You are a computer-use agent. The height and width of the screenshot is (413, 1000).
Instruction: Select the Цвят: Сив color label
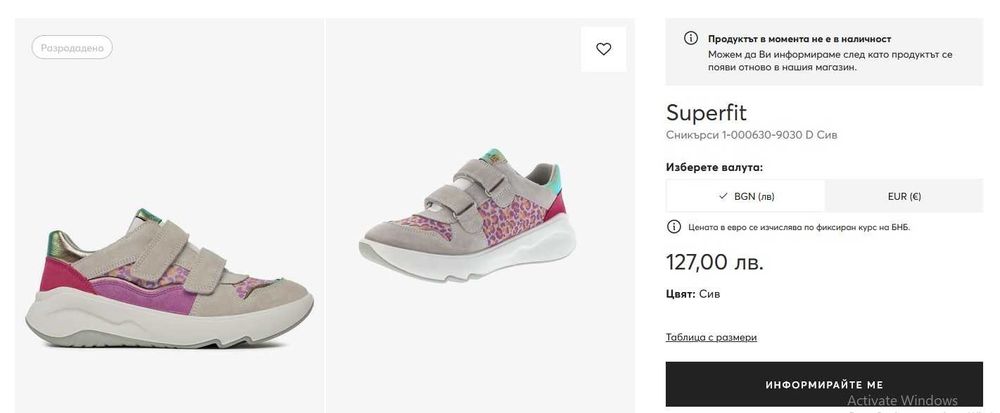click(x=693, y=294)
